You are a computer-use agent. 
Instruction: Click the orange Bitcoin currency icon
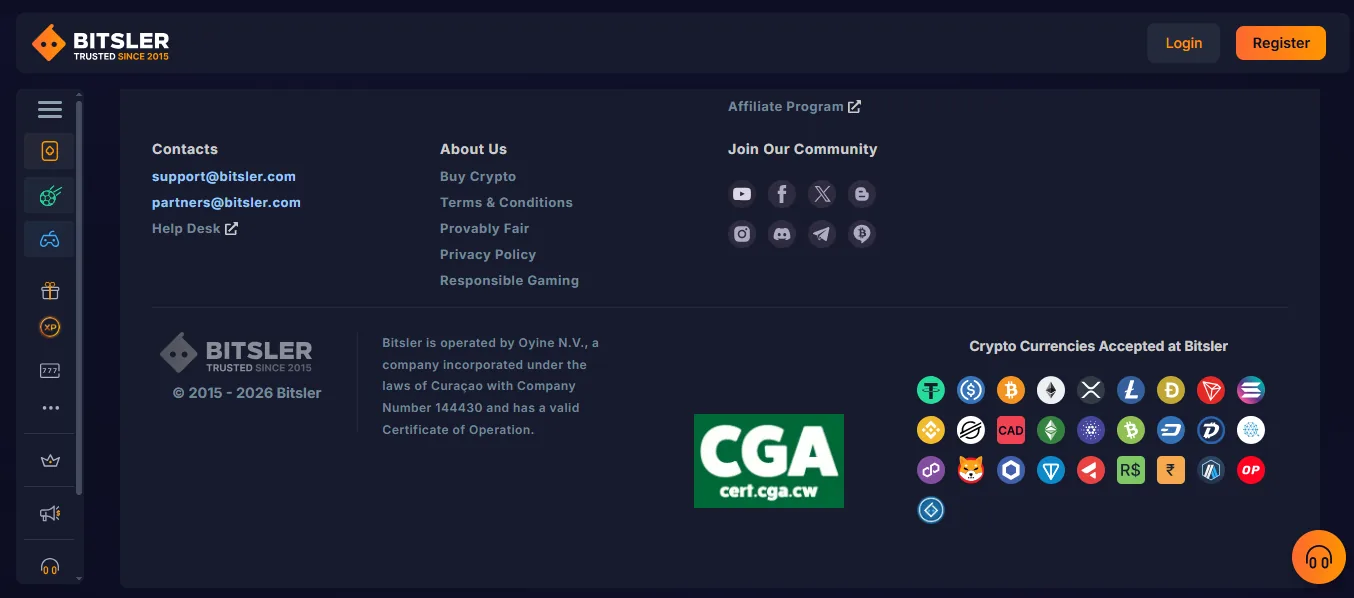click(1011, 390)
